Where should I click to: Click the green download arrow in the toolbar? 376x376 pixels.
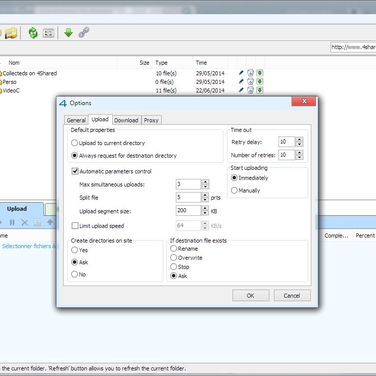68,33
